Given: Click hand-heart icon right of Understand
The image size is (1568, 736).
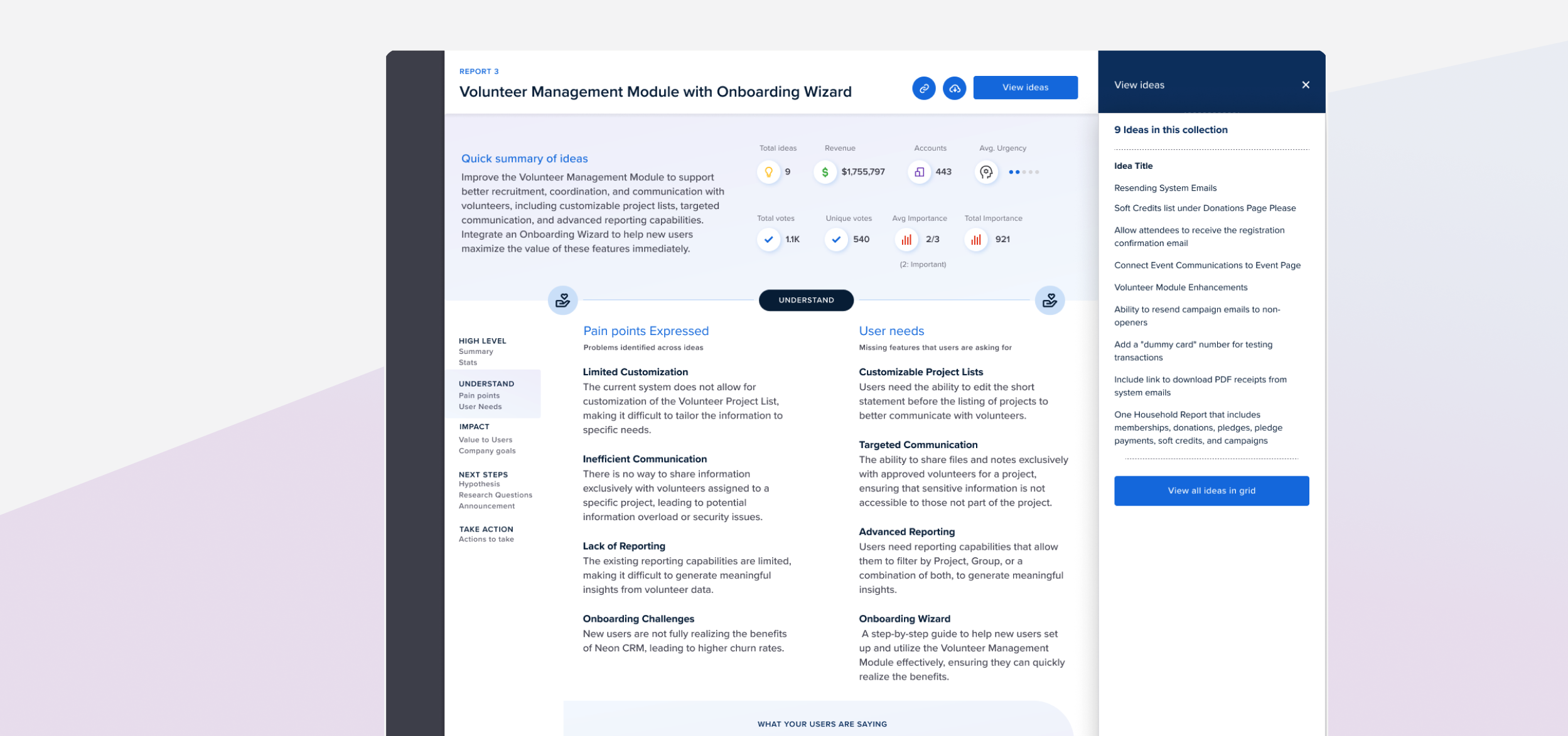Looking at the screenshot, I should coord(1050,300).
